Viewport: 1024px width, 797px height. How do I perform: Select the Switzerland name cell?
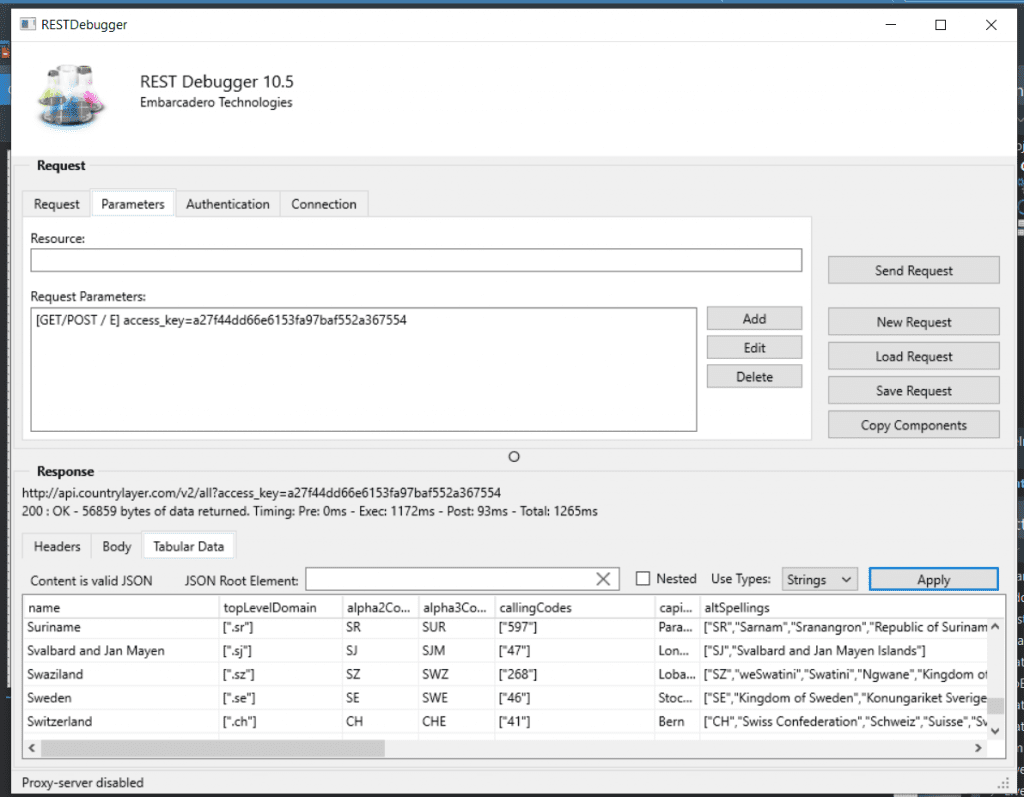(121, 721)
